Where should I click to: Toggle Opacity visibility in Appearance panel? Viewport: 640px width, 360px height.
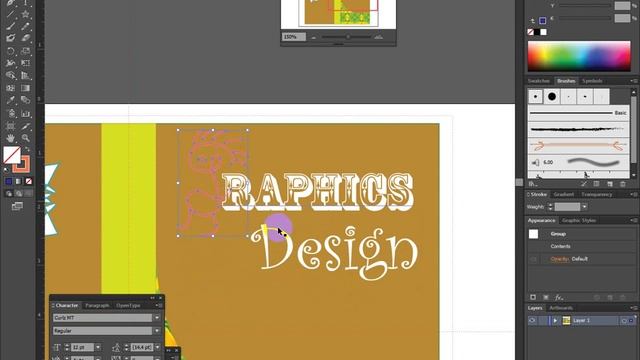[x=533, y=259]
